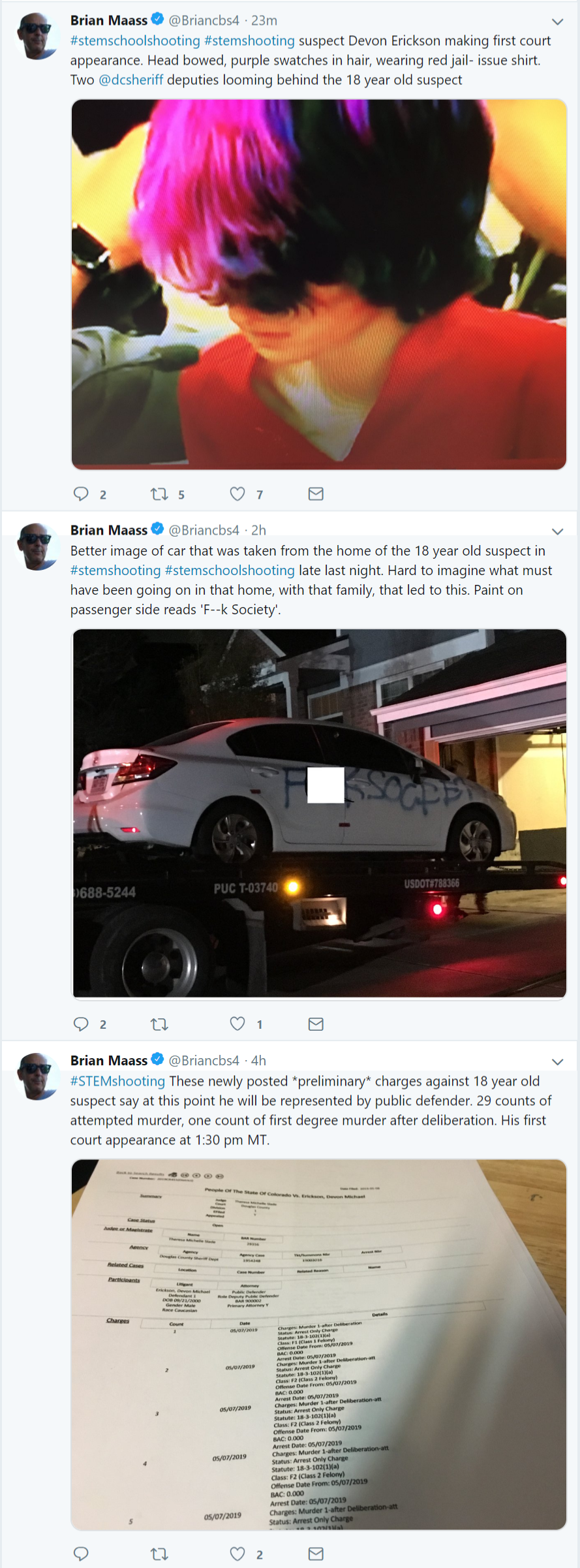
Task: Open the chevron menu on 4h tweet
Action: [x=557, y=1061]
